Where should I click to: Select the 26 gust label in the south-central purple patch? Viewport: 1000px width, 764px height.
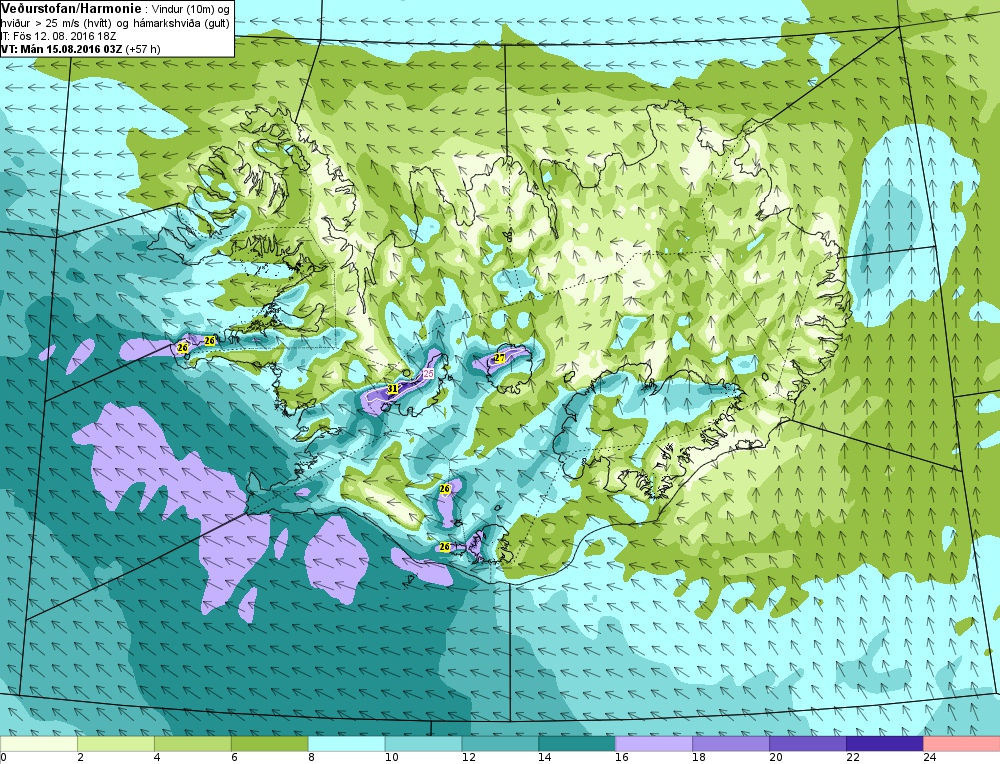pyautogui.click(x=445, y=489)
